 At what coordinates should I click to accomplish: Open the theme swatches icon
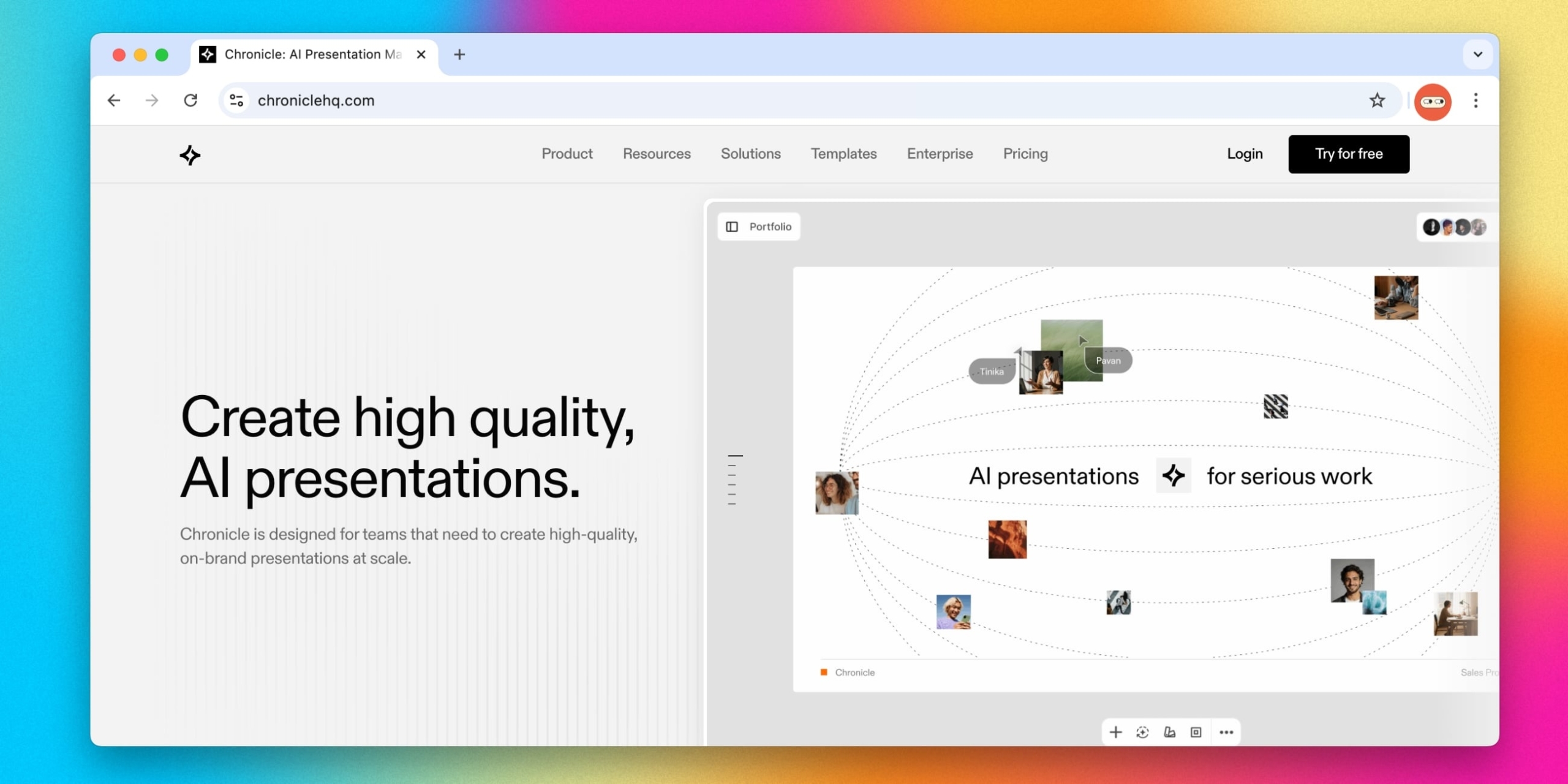coord(1169,732)
